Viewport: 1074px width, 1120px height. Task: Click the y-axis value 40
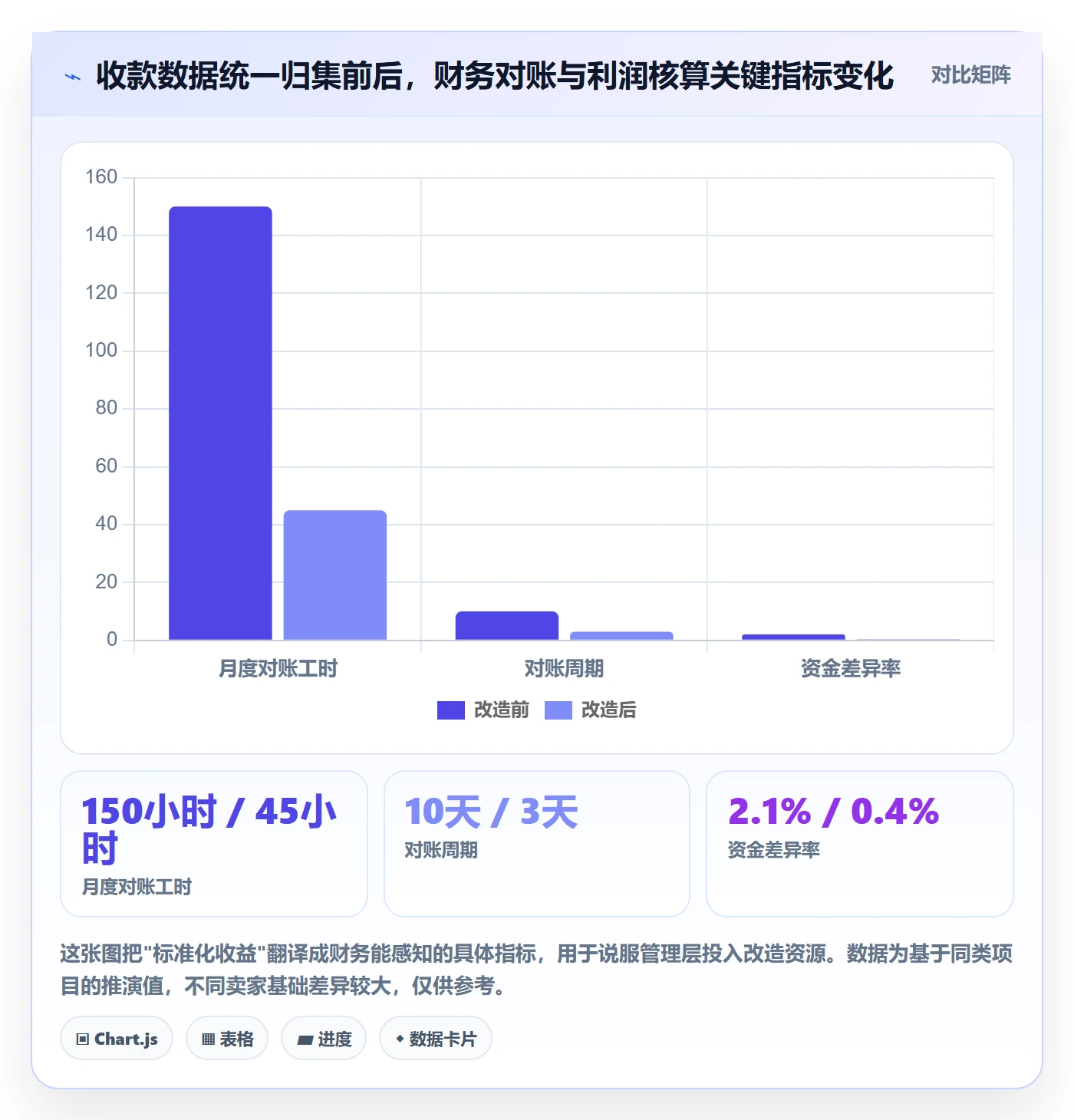[107, 524]
